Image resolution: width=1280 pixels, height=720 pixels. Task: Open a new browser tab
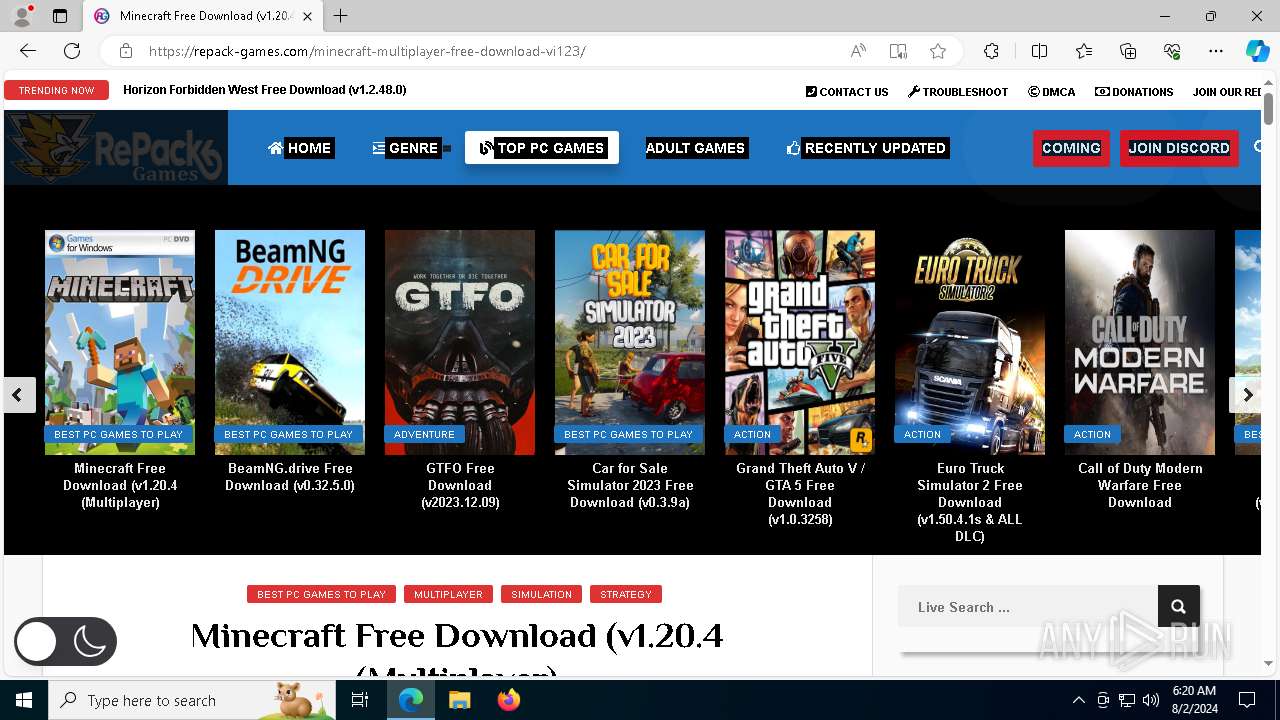coord(341,16)
